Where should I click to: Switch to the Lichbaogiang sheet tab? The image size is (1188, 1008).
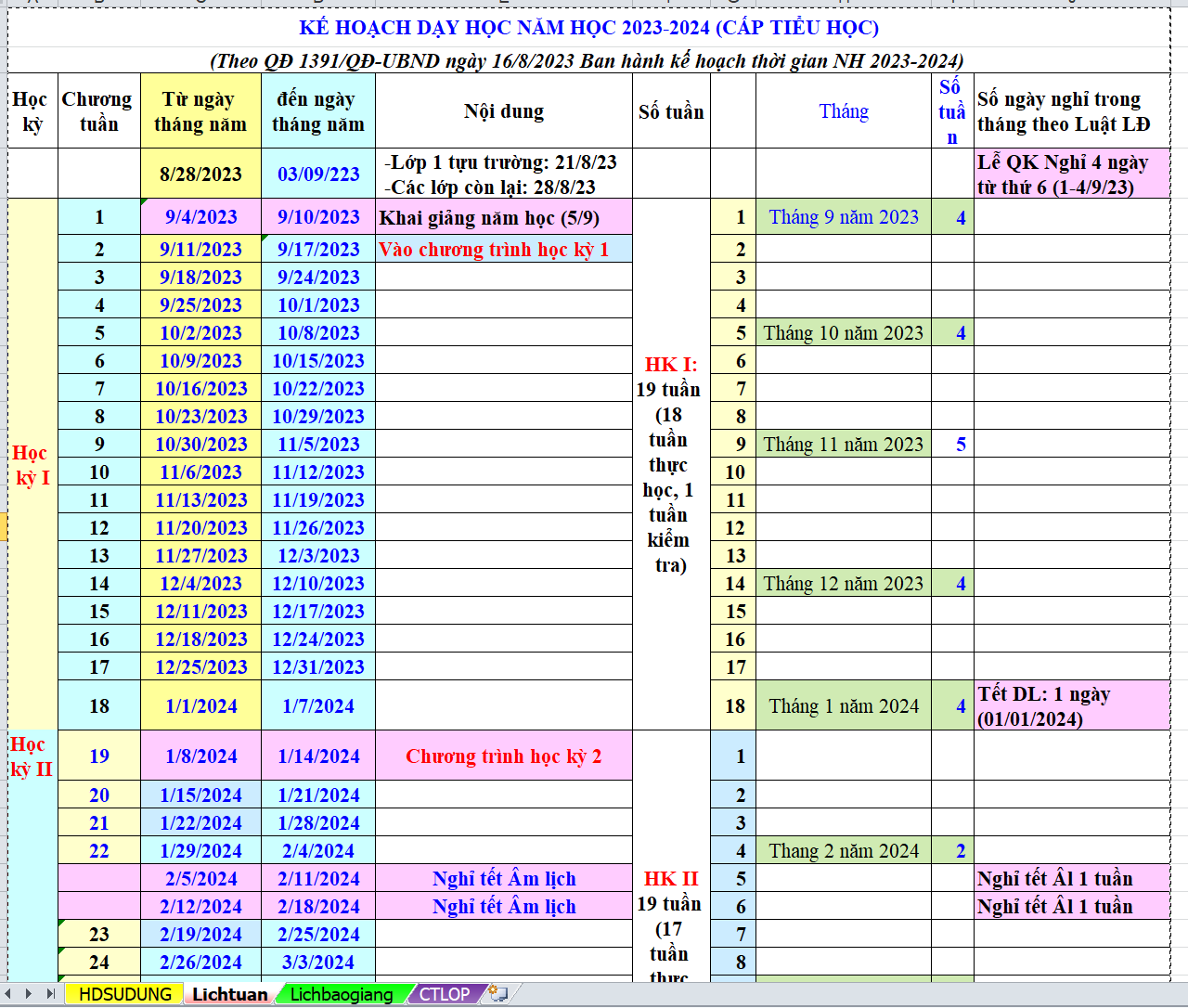click(342, 994)
